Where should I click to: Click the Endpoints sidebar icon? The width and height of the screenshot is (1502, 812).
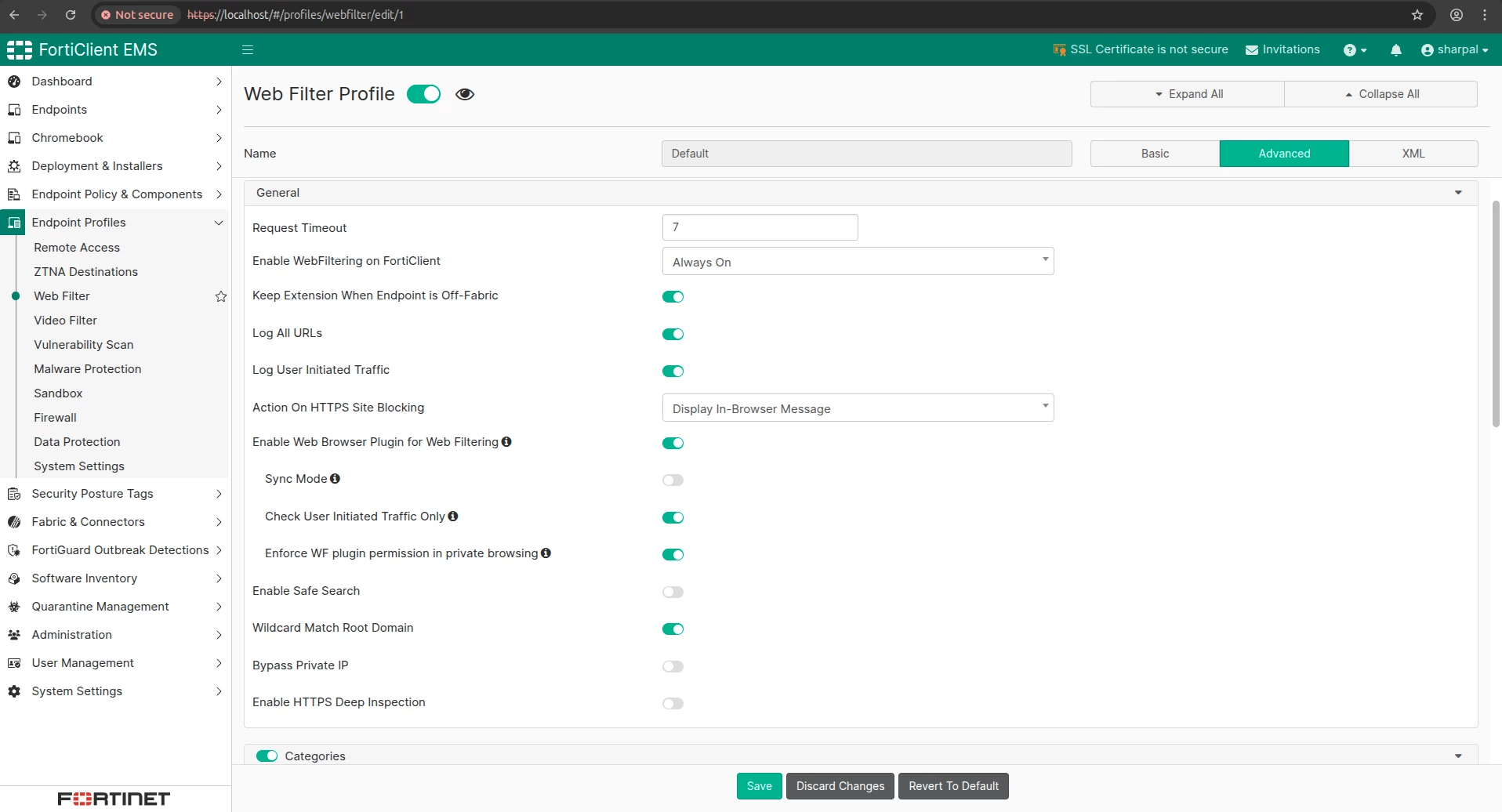click(x=14, y=110)
